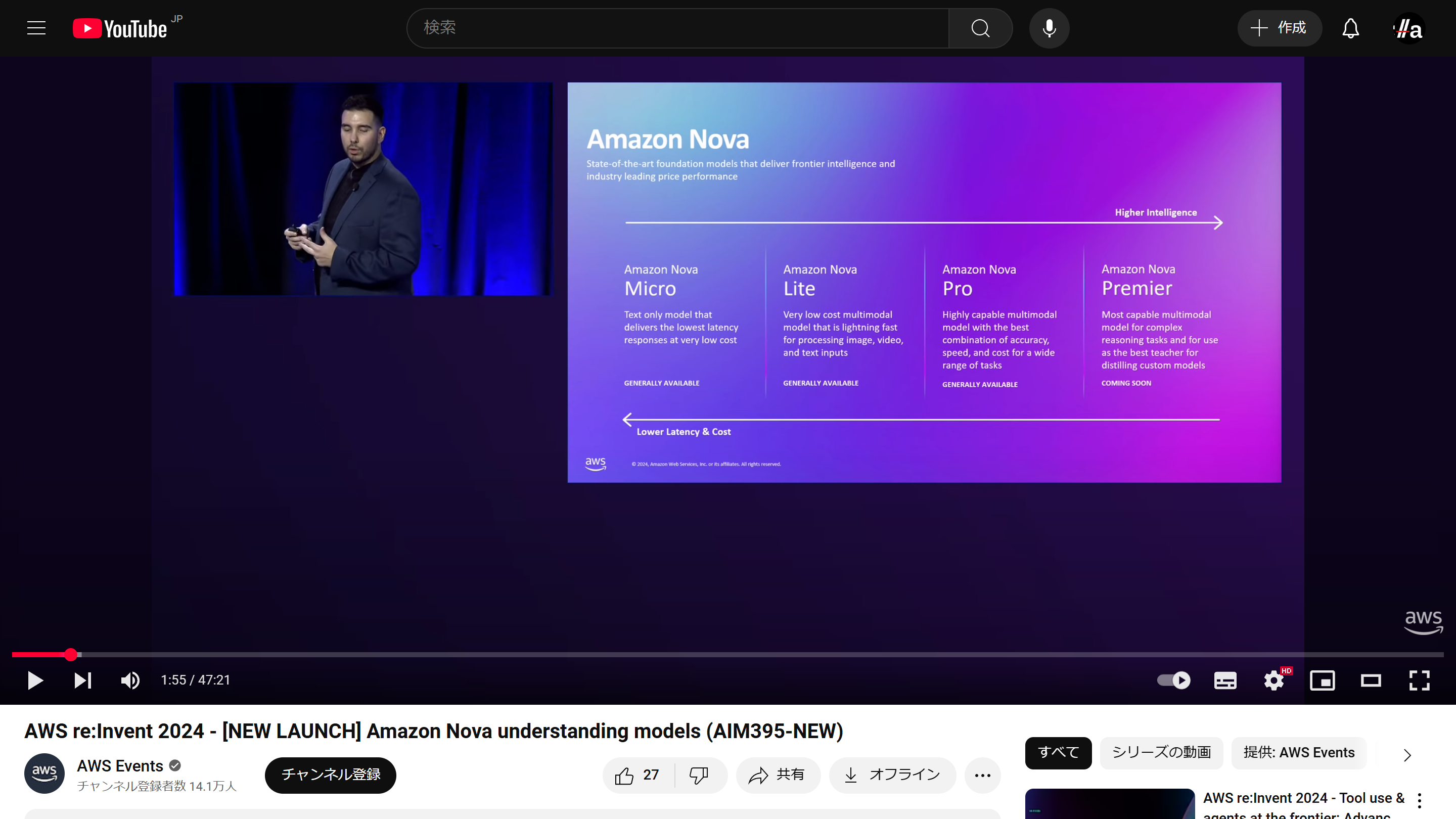The width and height of the screenshot is (1456, 819).
Task: Skip to the next video
Action: [x=82, y=680]
